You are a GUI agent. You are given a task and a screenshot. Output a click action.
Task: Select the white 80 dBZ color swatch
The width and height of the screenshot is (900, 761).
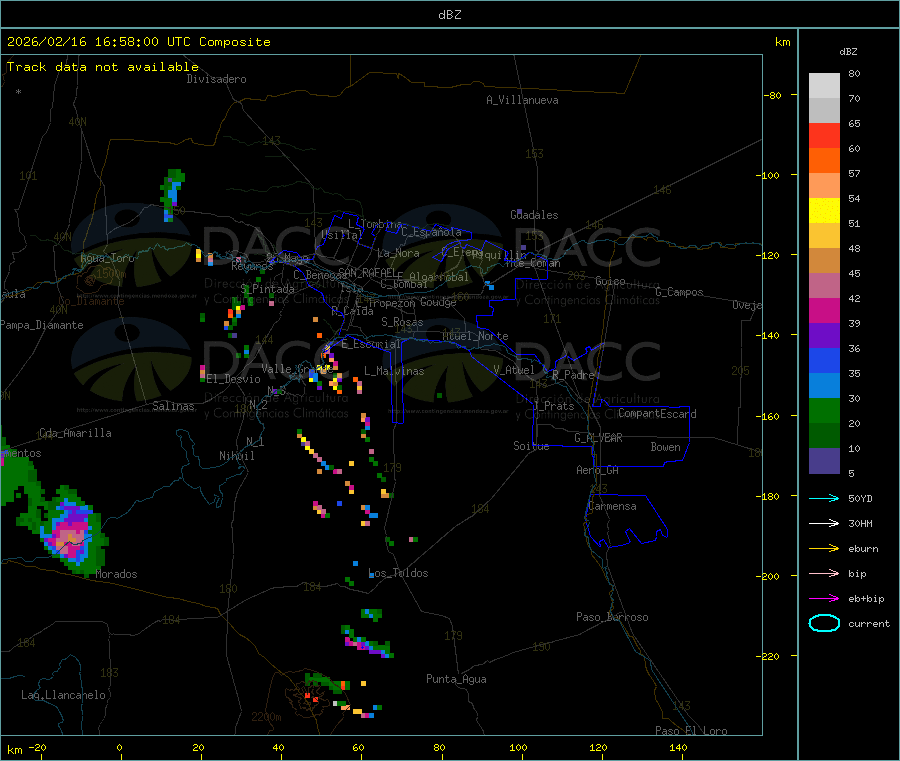coord(824,86)
